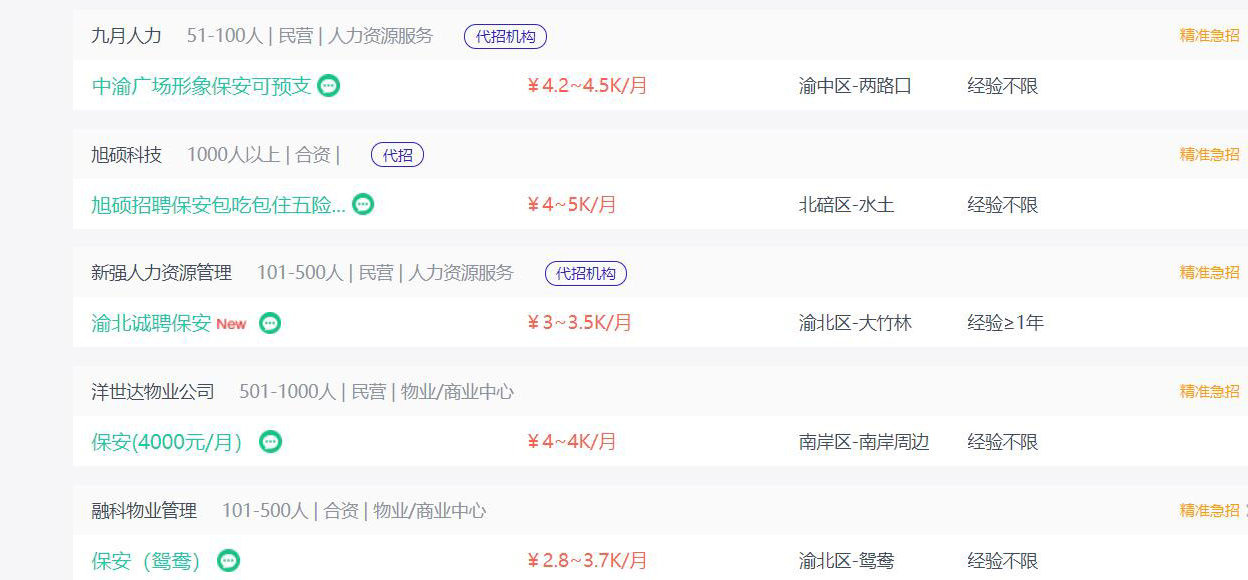Screen dimensions: 1248x580
Task: Click 精准急招 tag on 九月人力 row
Action: (x=1209, y=36)
